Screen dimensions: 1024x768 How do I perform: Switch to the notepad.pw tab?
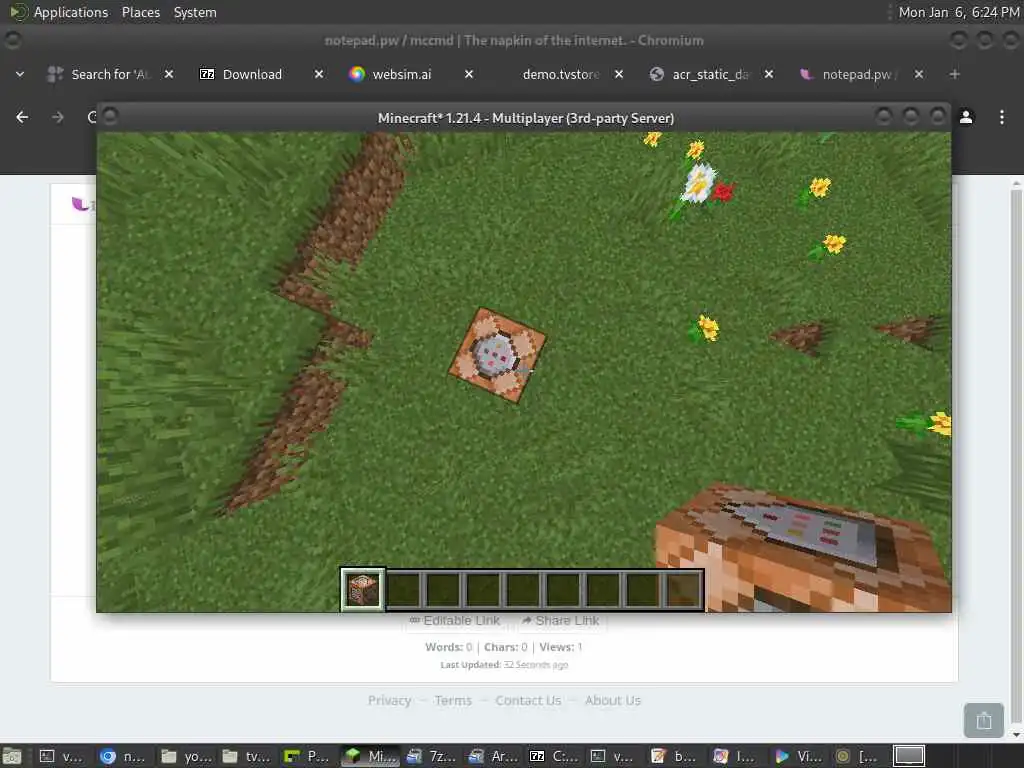(x=859, y=74)
